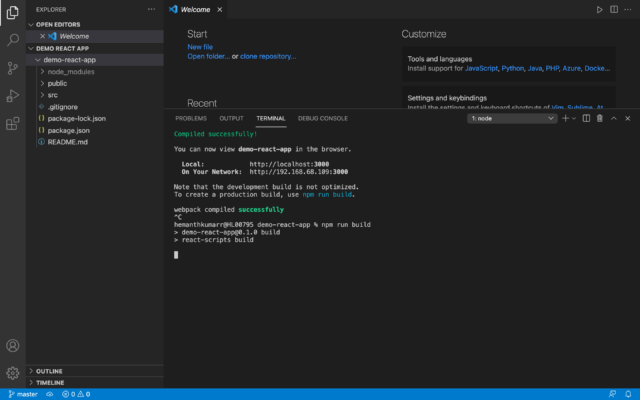Close the terminal panel

pos(627,118)
